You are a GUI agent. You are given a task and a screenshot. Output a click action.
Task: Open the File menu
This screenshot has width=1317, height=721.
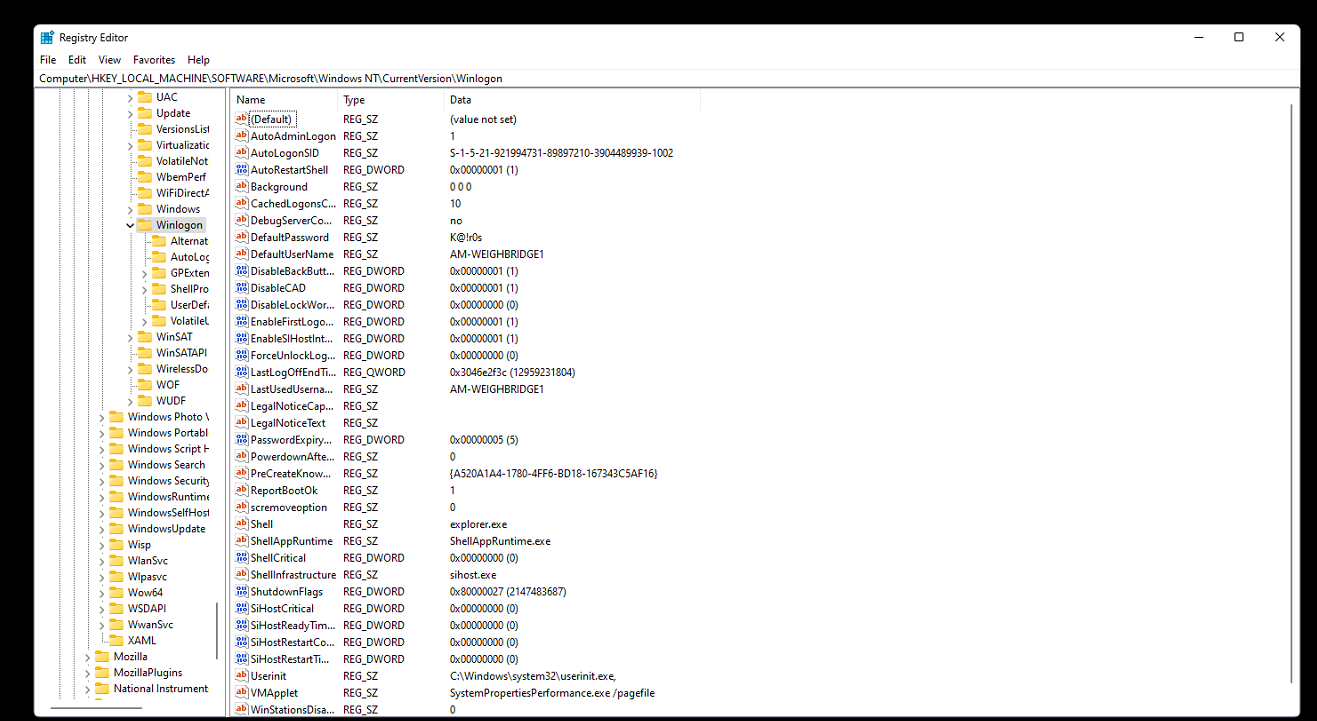click(x=48, y=60)
